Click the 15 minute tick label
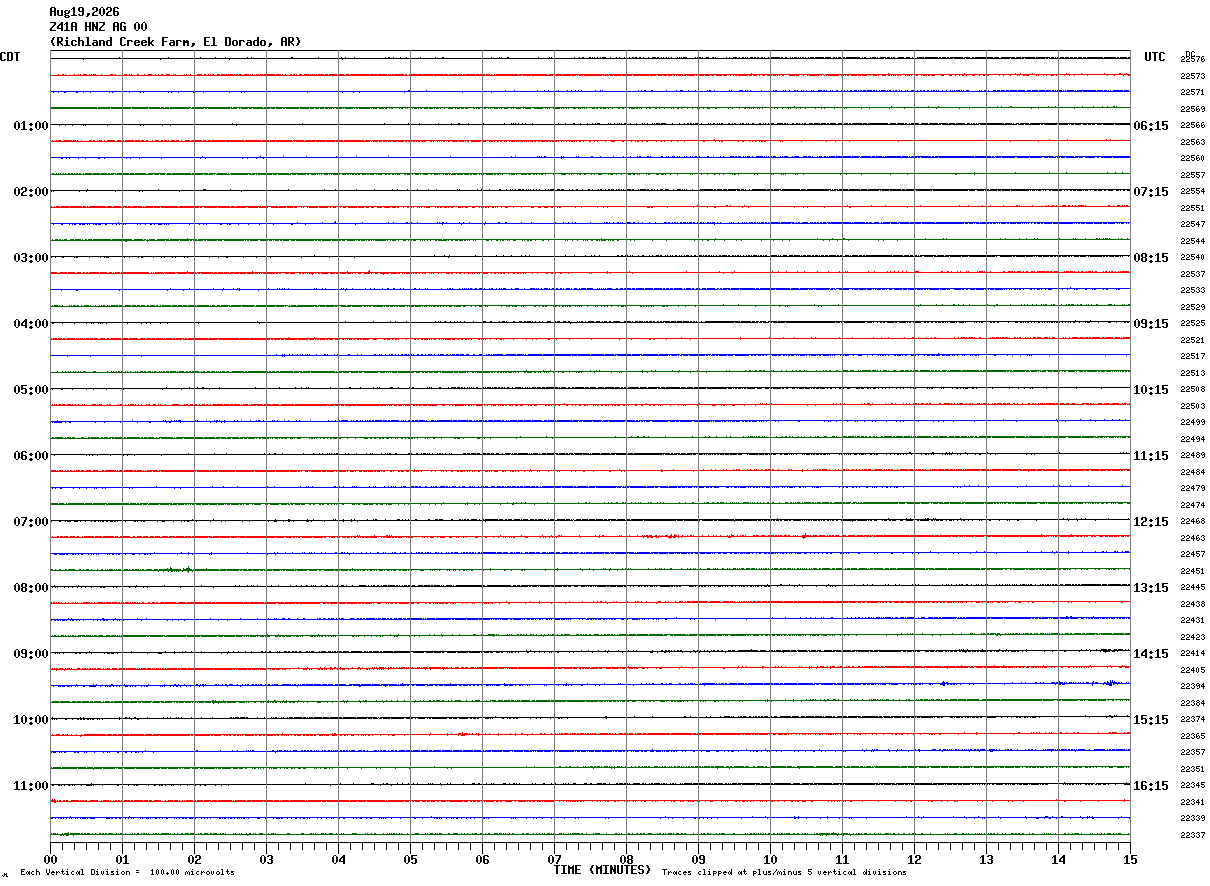 [1130, 859]
